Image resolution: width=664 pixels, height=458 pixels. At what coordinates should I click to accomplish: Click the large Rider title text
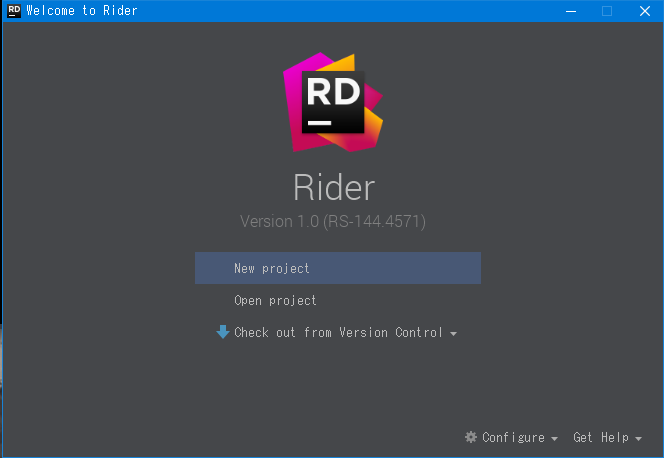pyautogui.click(x=334, y=187)
